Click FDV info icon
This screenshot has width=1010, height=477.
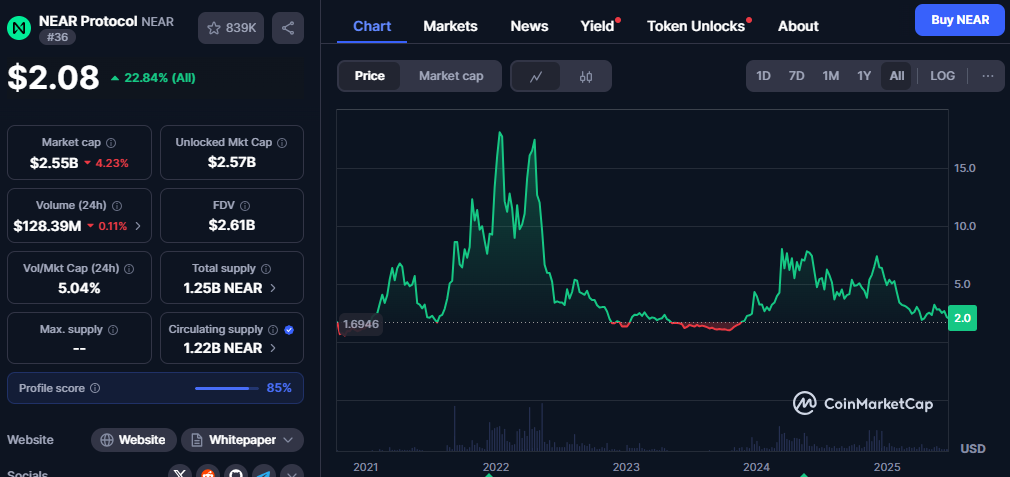click(x=245, y=205)
